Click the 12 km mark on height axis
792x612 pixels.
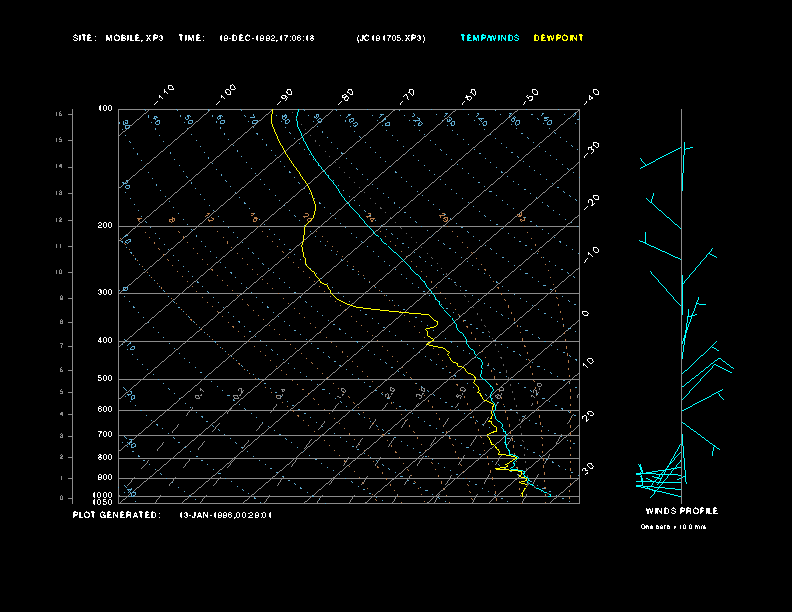(59, 220)
